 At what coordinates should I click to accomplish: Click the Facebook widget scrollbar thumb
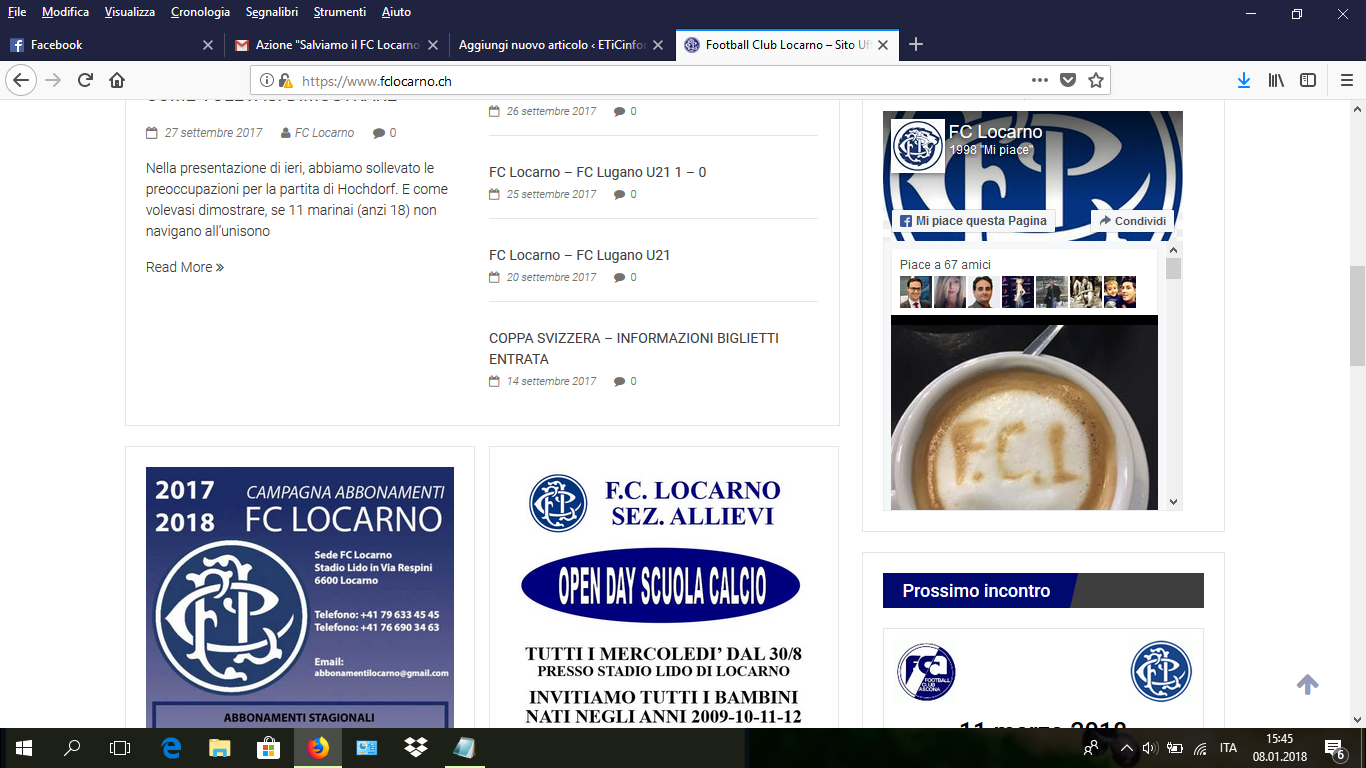(x=1174, y=268)
